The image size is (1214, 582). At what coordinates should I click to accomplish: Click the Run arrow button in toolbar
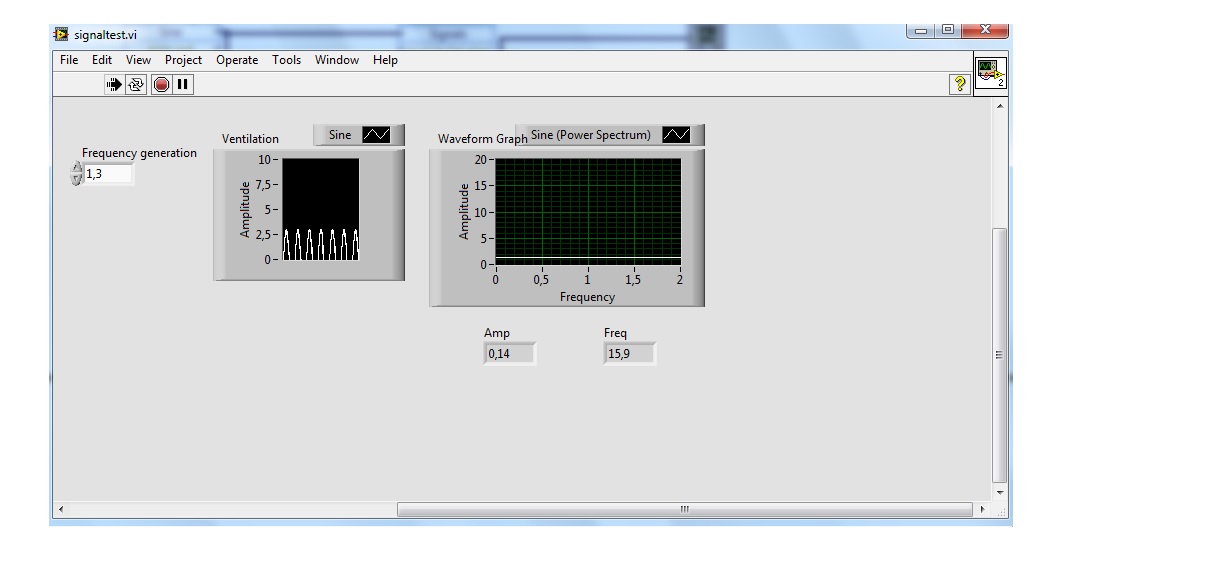point(114,85)
